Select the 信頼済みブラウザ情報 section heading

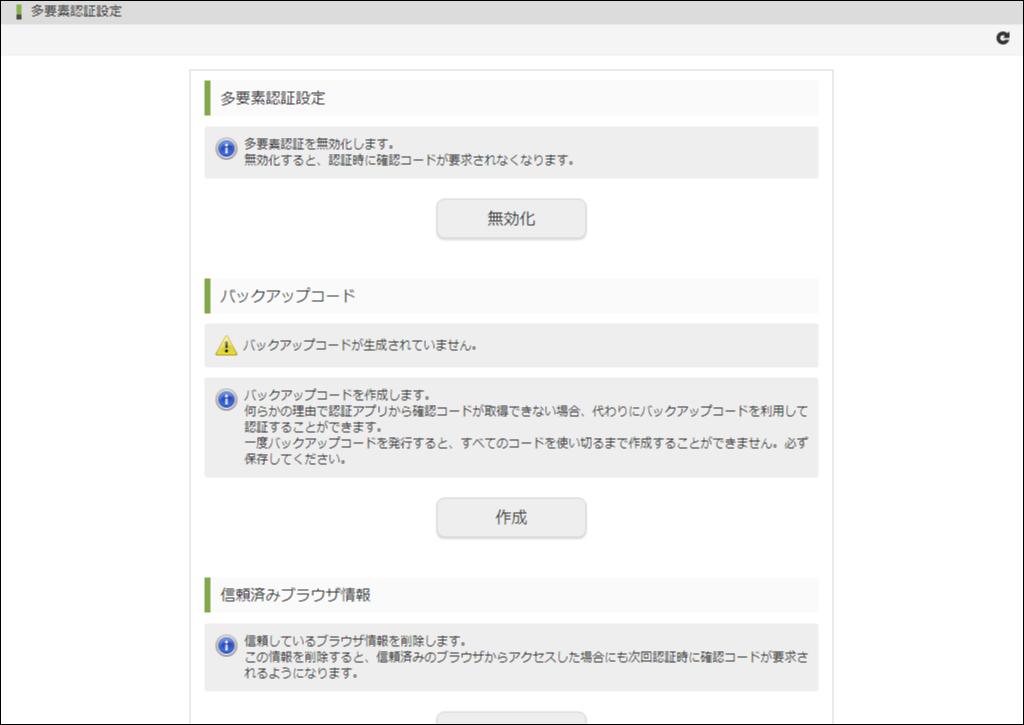(295, 595)
